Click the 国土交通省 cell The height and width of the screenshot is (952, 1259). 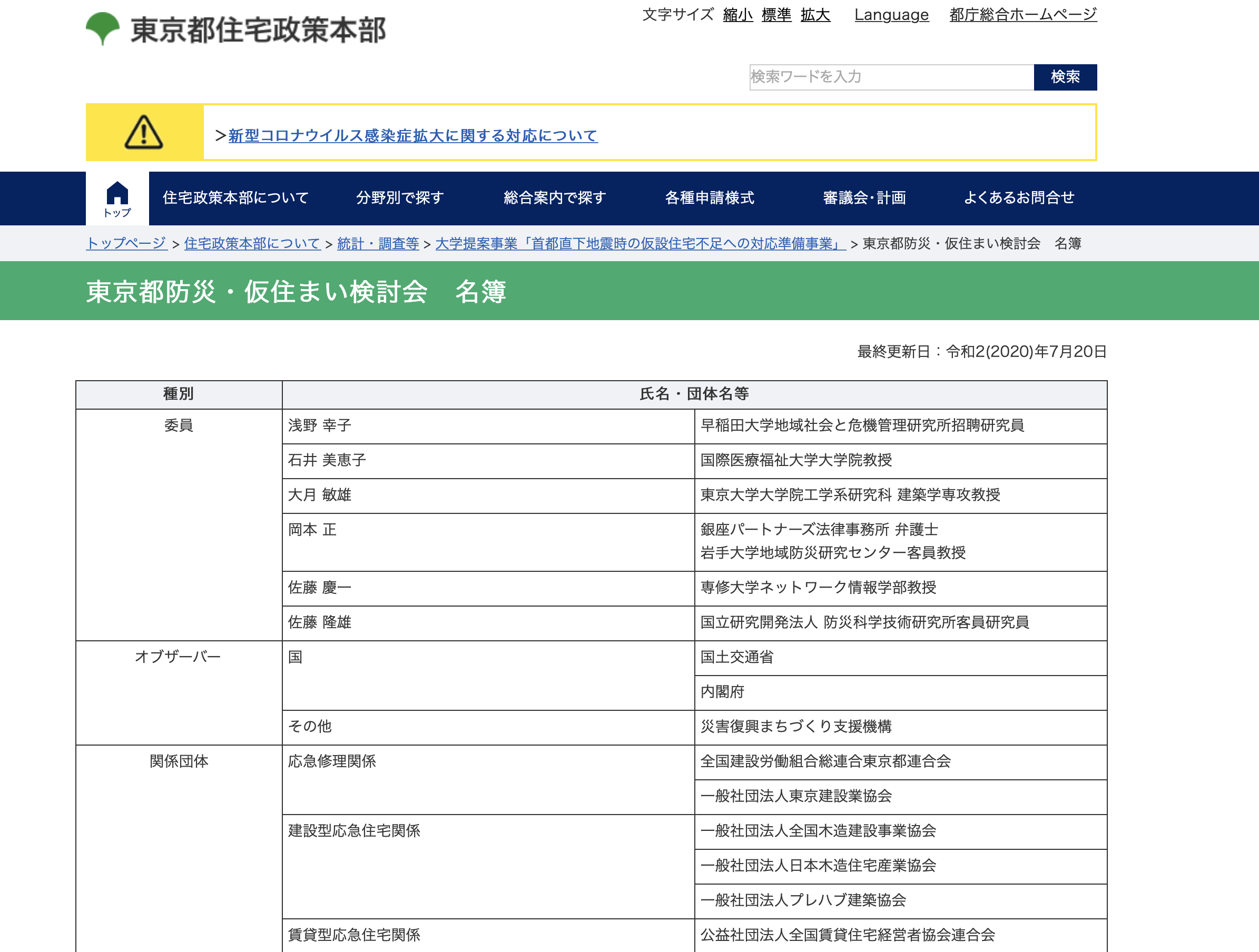[900, 658]
